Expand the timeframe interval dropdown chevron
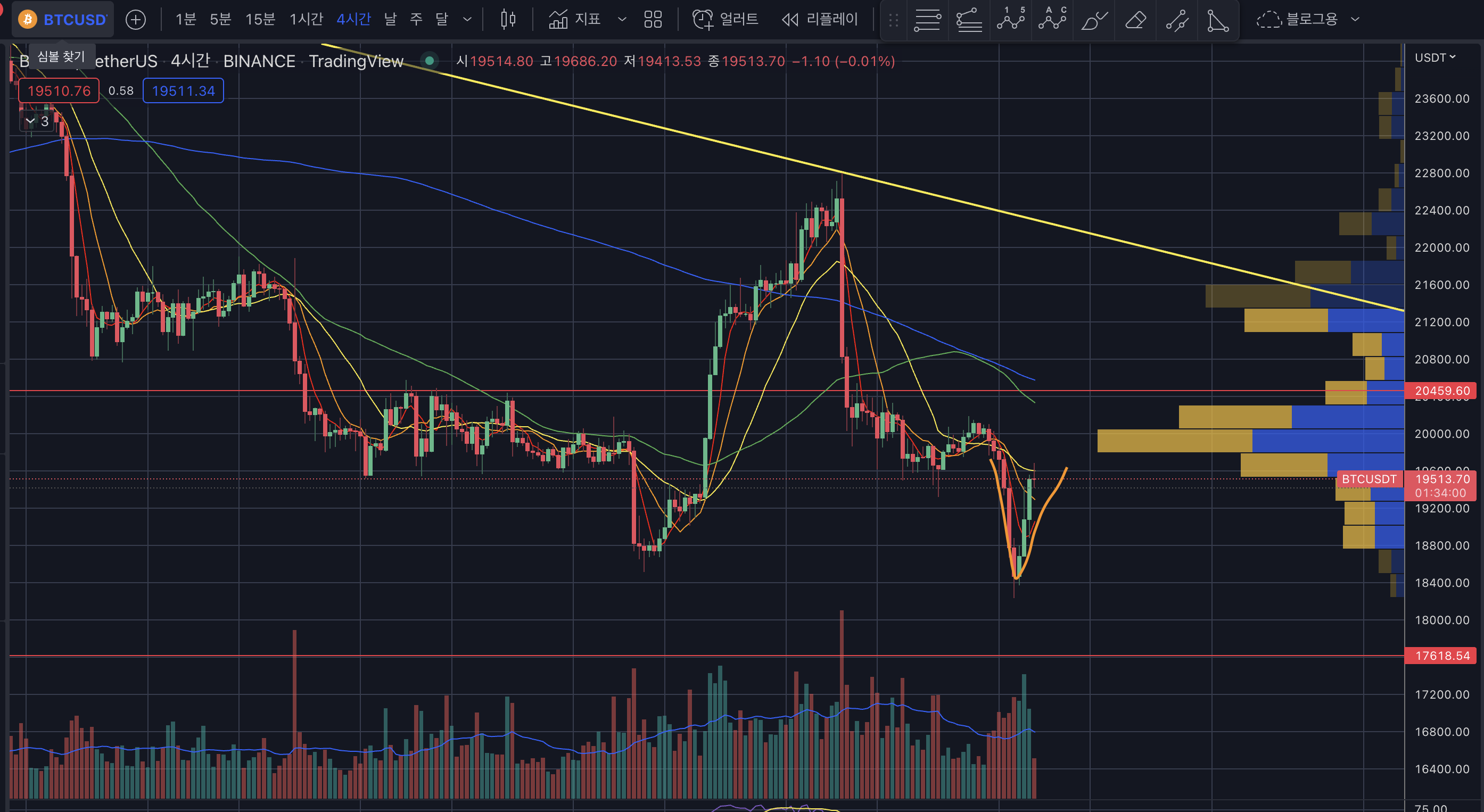 click(x=467, y=20)
